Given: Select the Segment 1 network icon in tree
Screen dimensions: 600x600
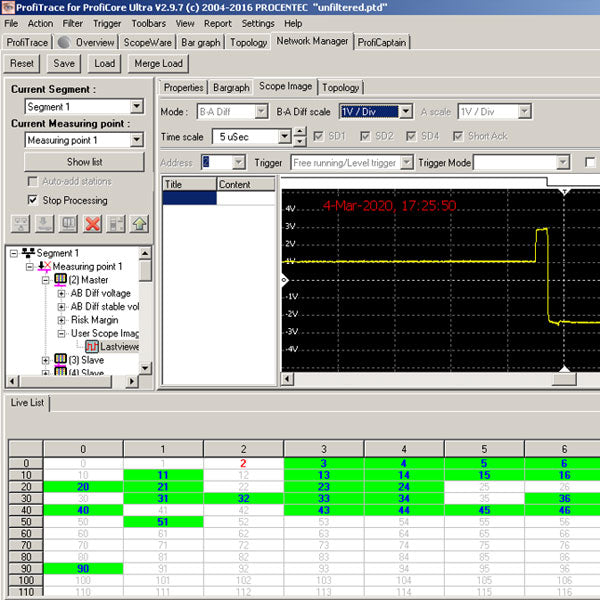Looking at the screenshot, I should coord(27,254).
